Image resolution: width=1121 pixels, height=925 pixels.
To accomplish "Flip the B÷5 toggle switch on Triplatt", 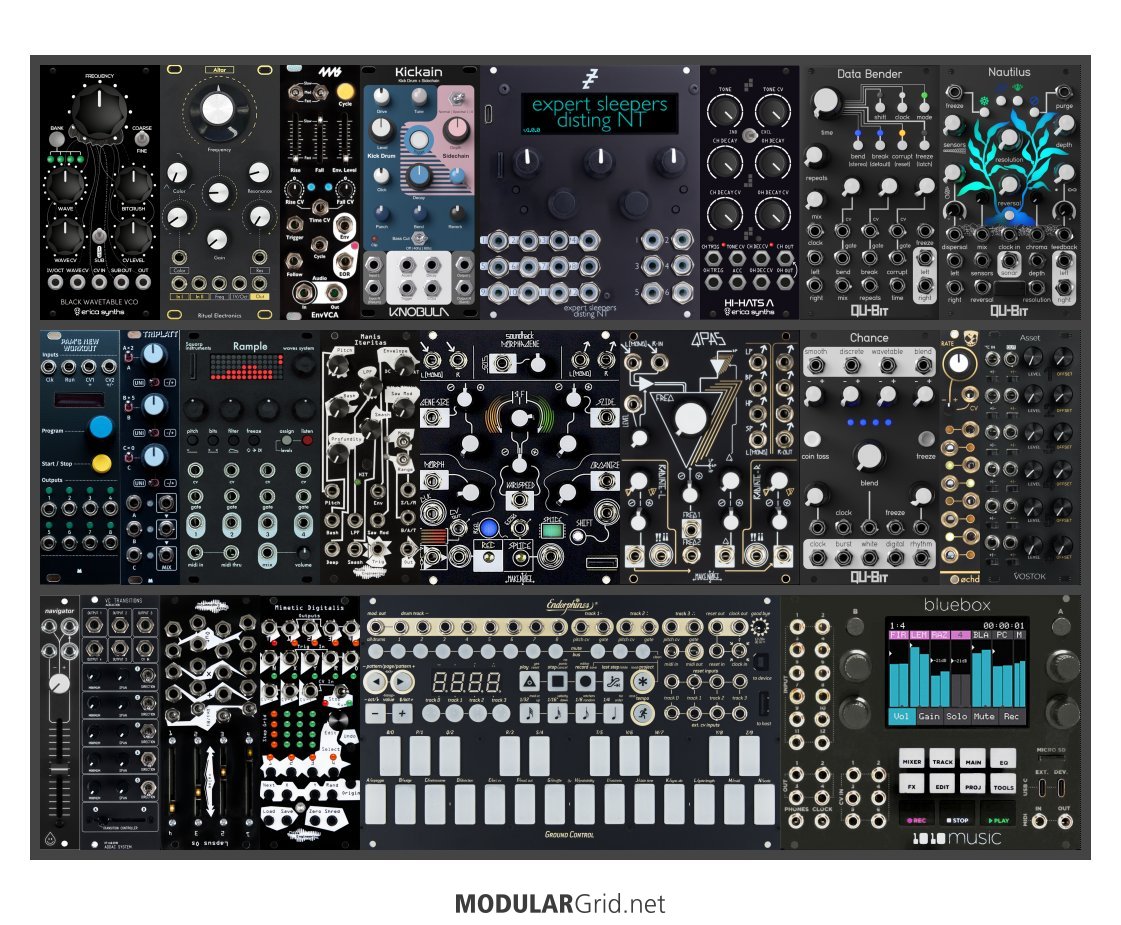I will [129, 409].
